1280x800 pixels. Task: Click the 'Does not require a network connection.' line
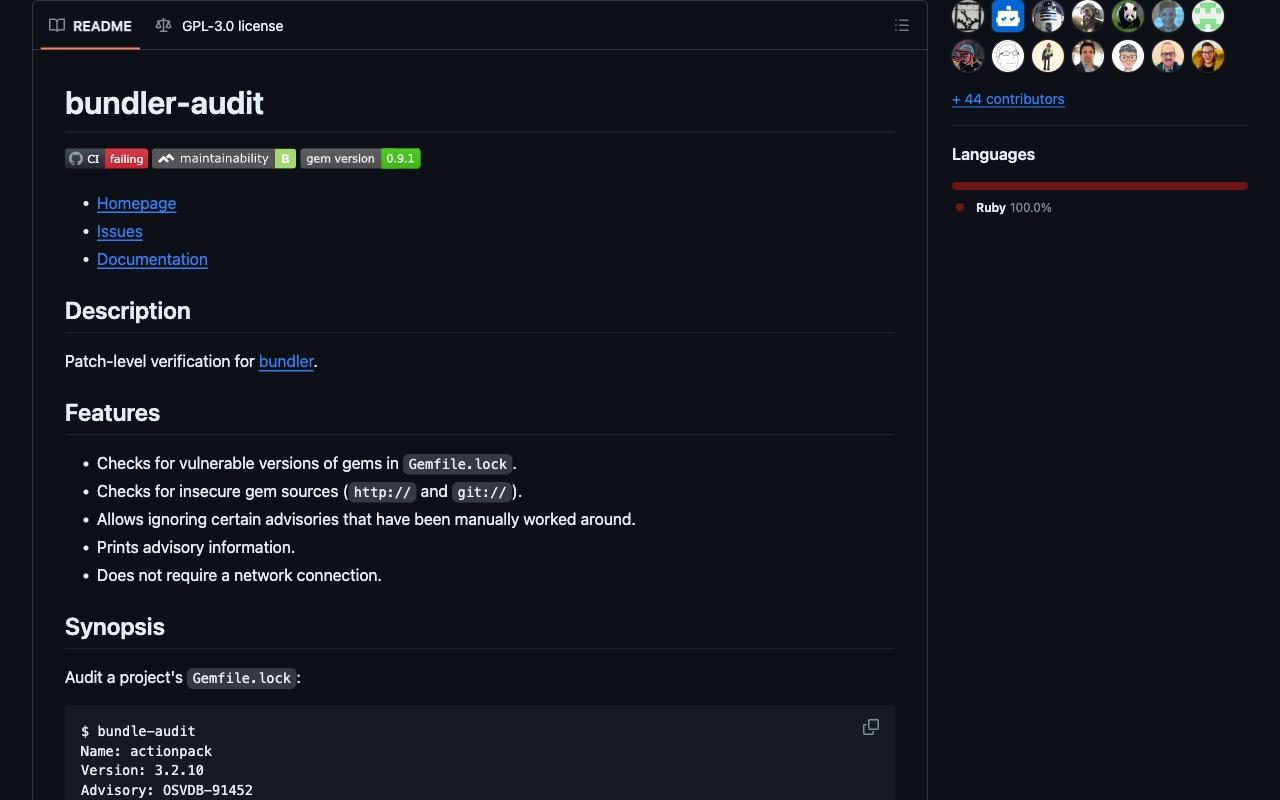pyautogui.click(x=239, y=575)
